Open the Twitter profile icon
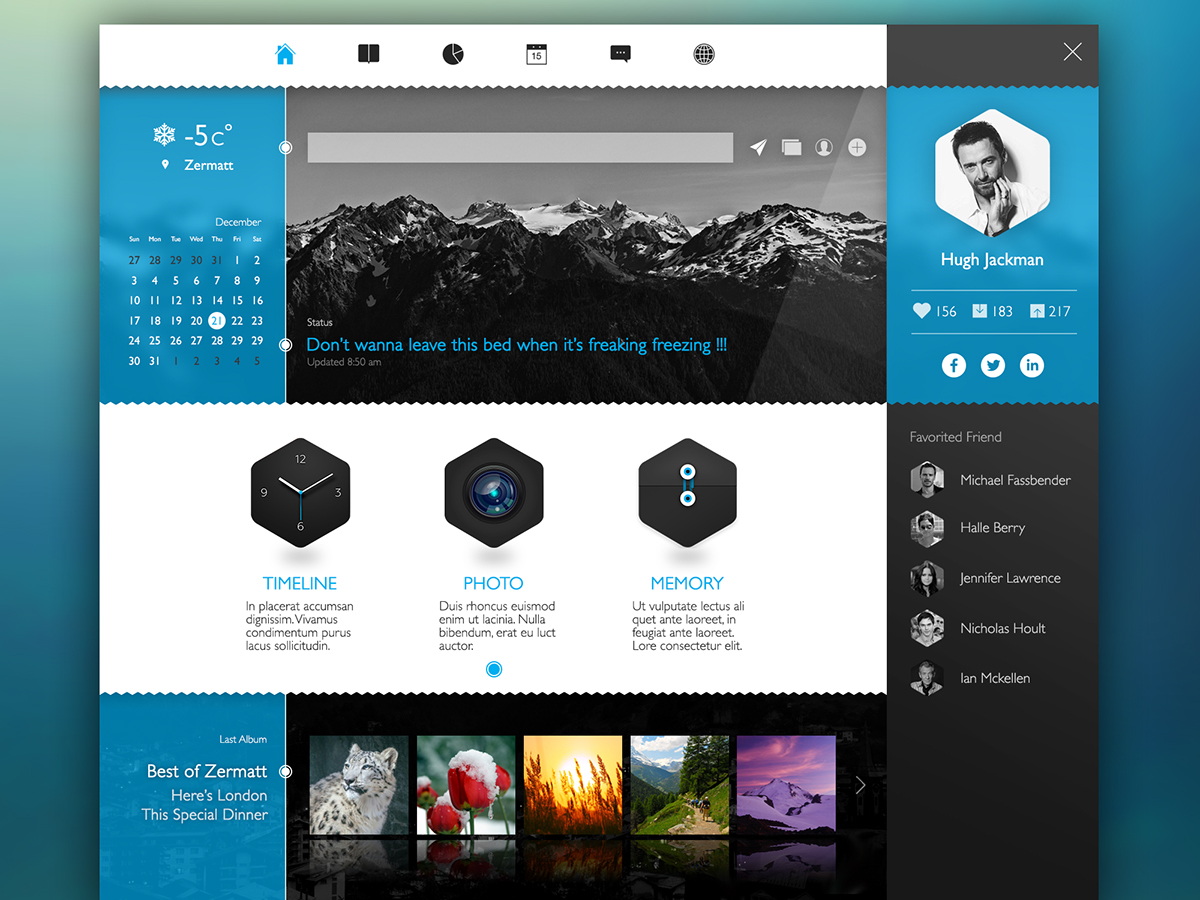1200x900 pixels. pyautogui.click(x=992, y=365)
